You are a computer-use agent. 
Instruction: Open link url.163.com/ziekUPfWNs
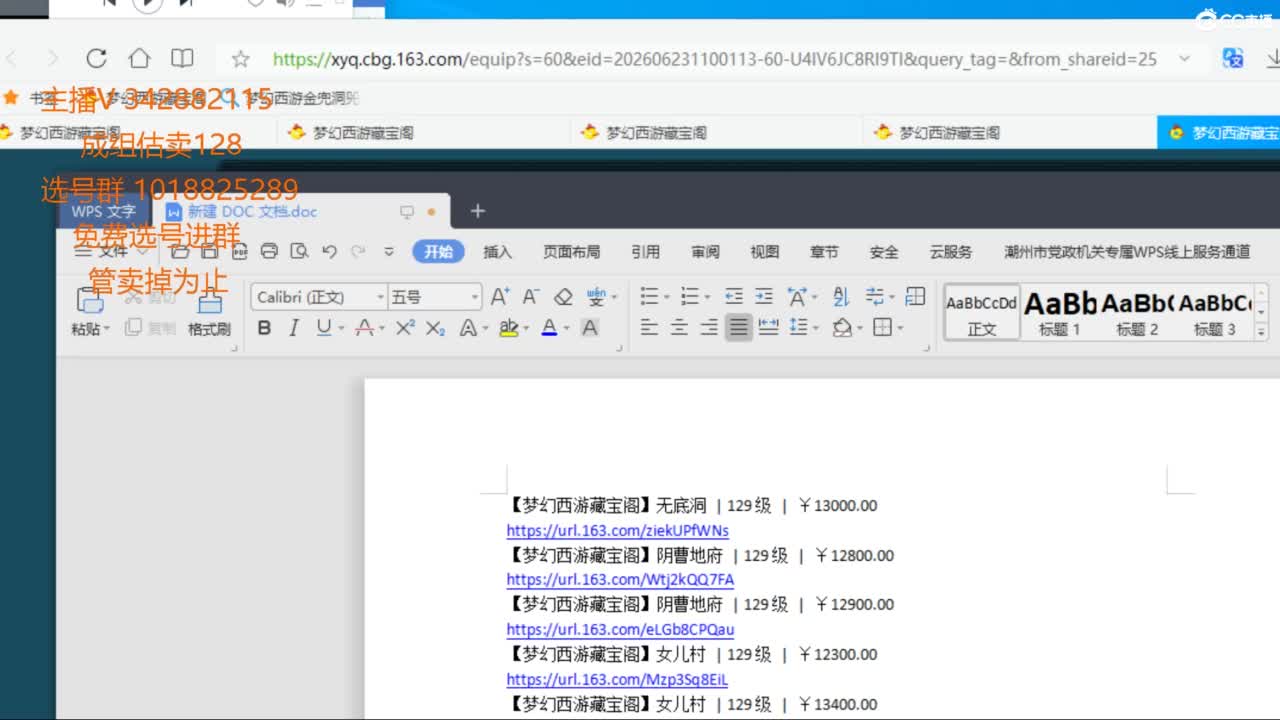tap(618, 531)
